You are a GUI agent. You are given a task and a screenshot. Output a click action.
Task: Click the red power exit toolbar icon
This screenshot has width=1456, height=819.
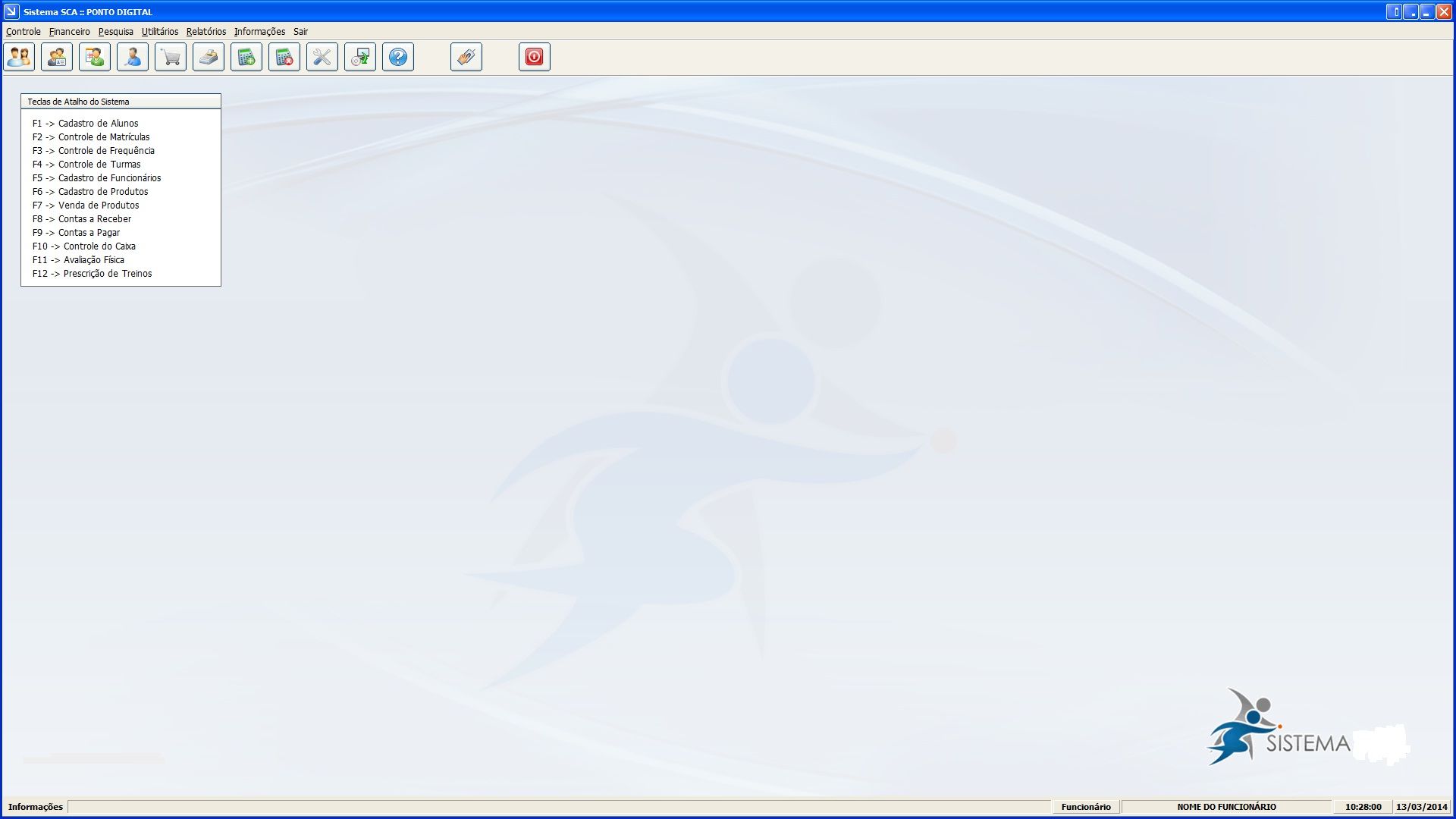click(535, 57)
